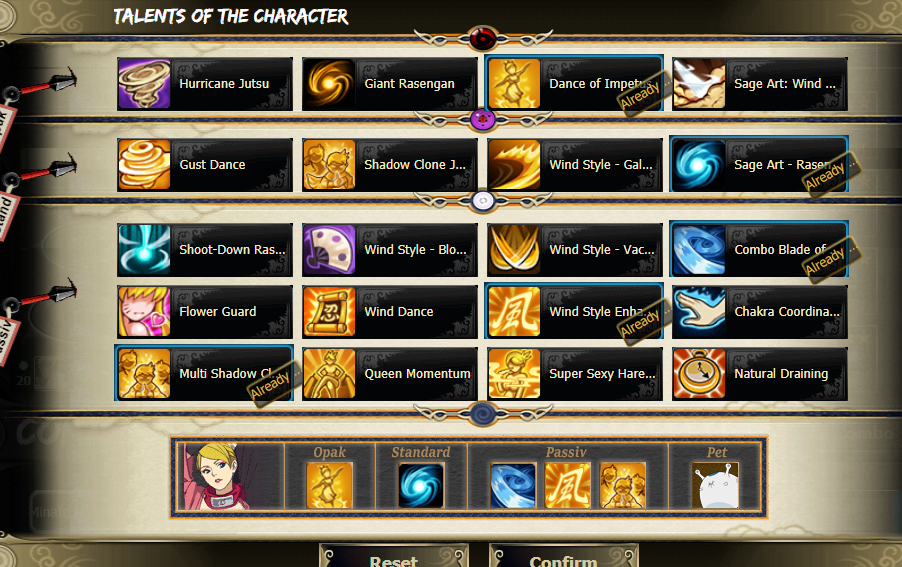The image size is (902, 567).
Task: Toggle the already-selected Dance of Impetus talent
Action: point(574,84)
